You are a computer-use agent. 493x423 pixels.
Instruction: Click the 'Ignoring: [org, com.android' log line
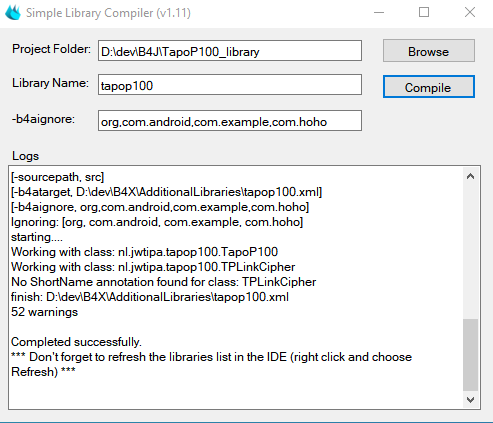(157, 222)
